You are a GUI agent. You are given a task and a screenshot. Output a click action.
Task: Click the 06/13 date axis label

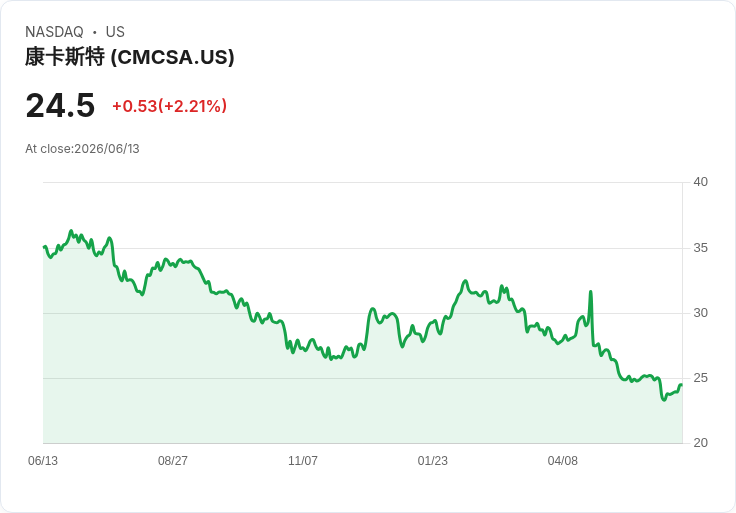tap(43, 461)
